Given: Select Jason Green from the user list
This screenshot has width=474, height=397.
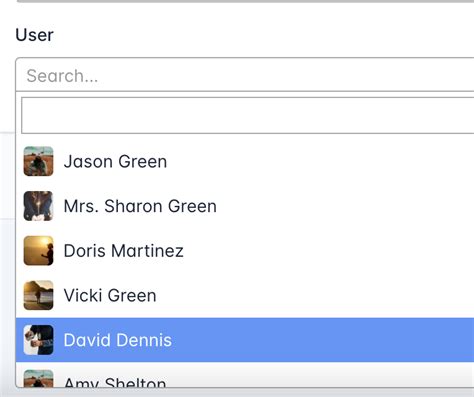Looking at the screenshot, I should 245,161.
